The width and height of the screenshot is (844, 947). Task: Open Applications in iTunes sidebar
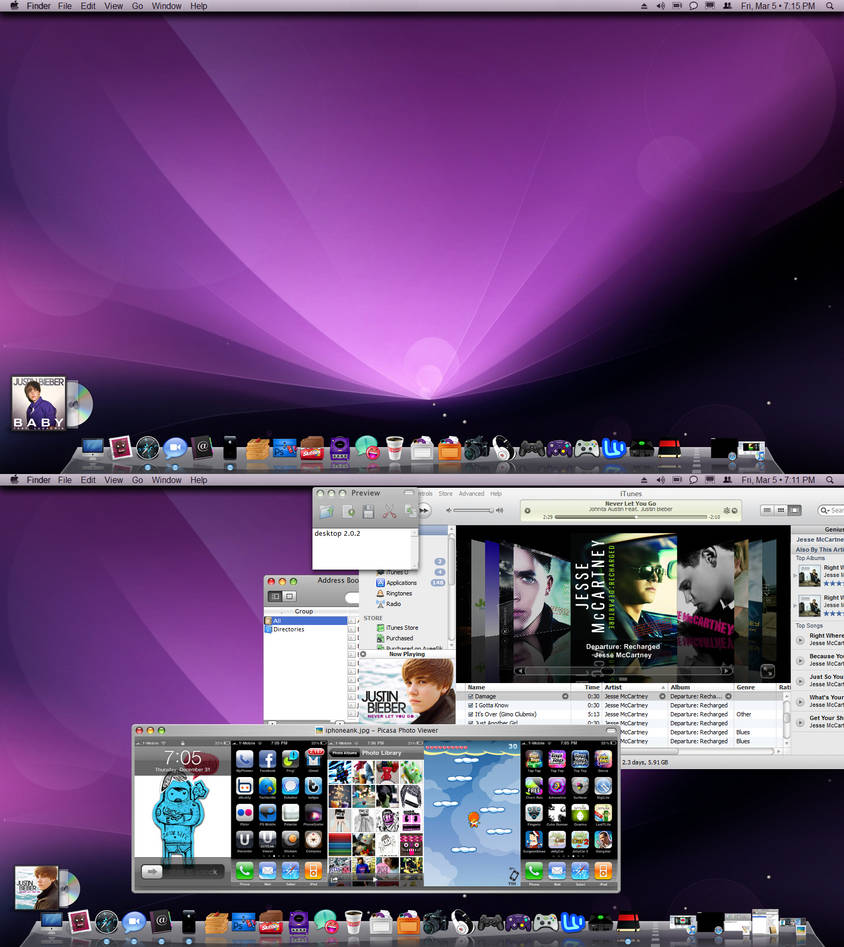tap(401, 583)
